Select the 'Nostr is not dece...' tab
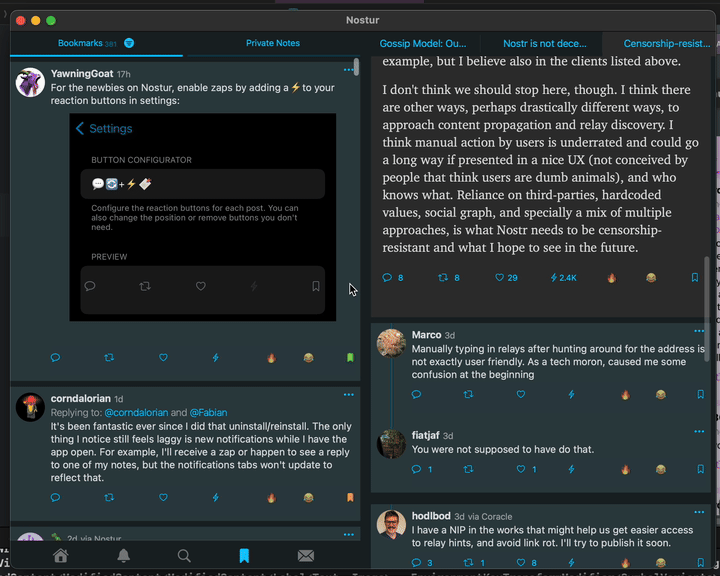This screenshot has height=576, width=720. pos(543,43)
